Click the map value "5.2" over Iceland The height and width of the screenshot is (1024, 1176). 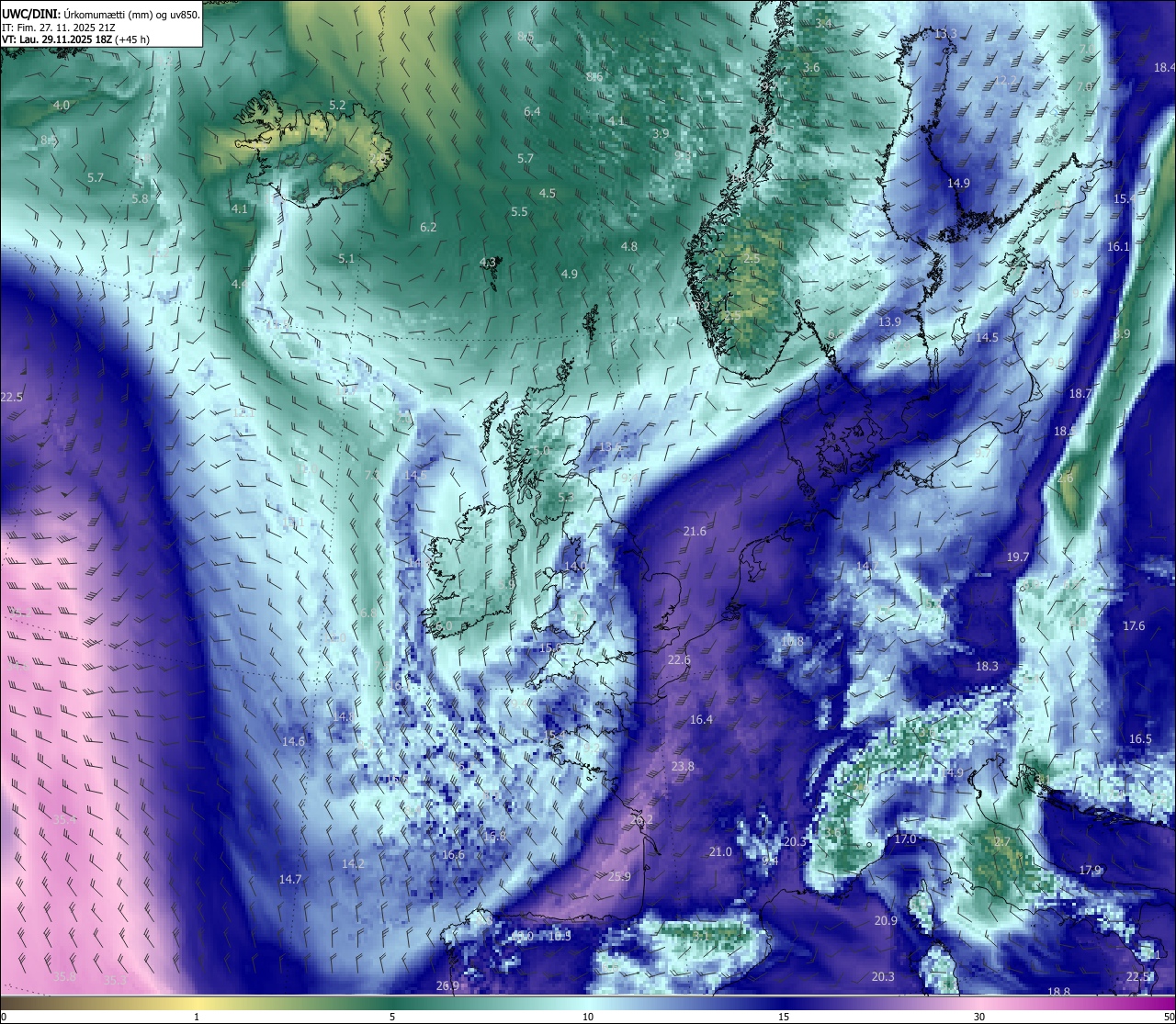click(x=337, y=106)
